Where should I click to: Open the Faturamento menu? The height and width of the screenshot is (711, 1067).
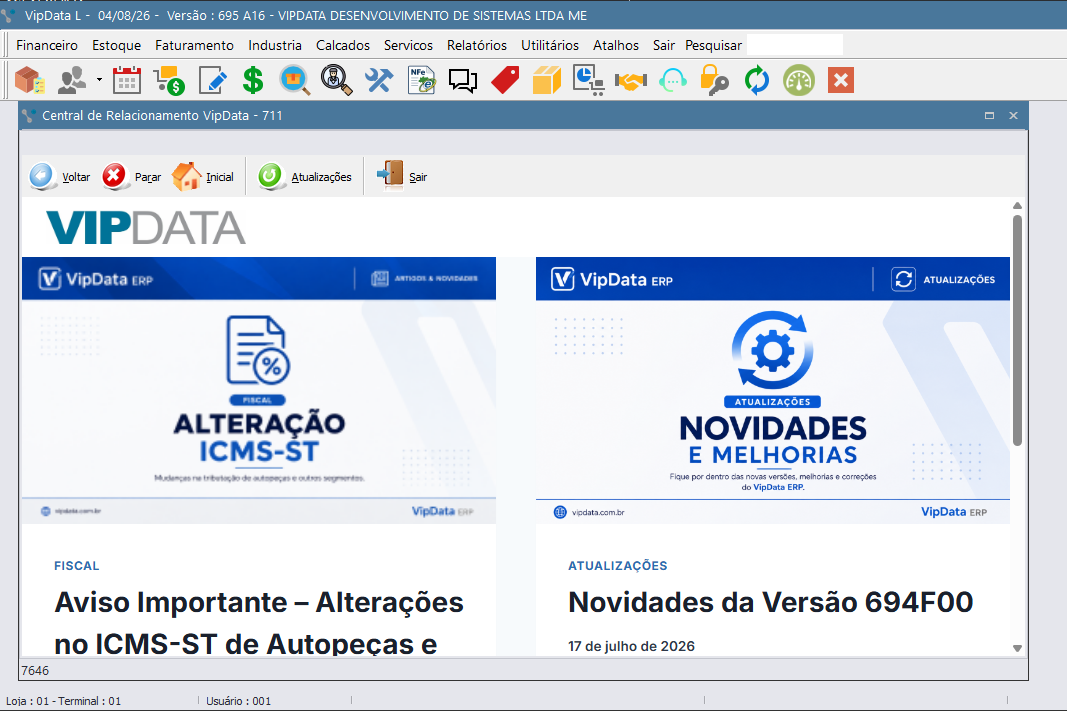click(x=194, y=45)
